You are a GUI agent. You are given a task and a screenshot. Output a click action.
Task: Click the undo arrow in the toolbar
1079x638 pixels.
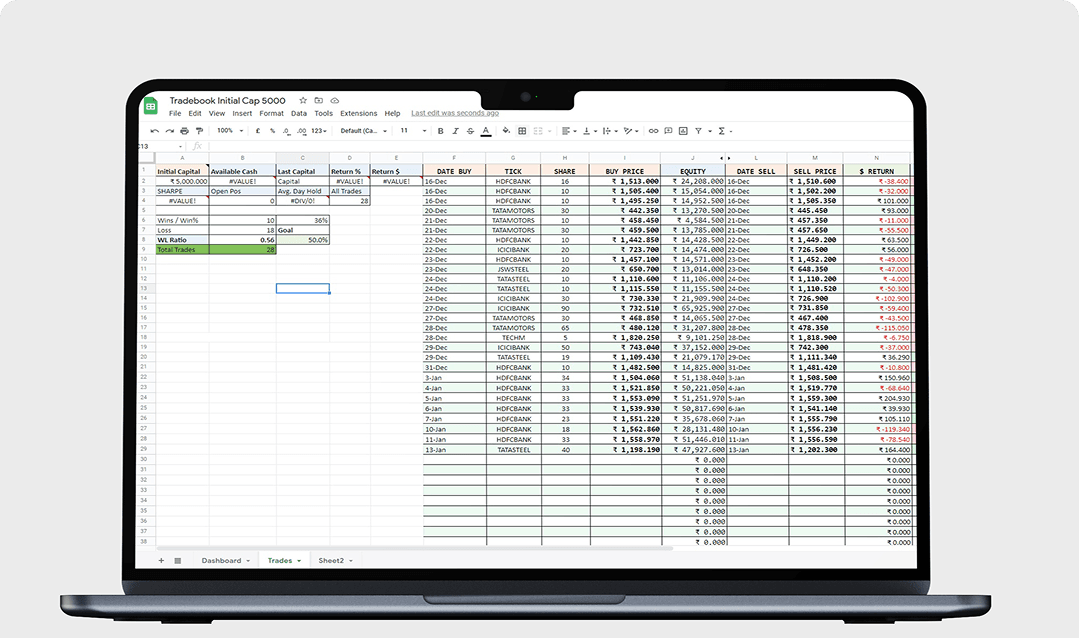coord(154,131)
